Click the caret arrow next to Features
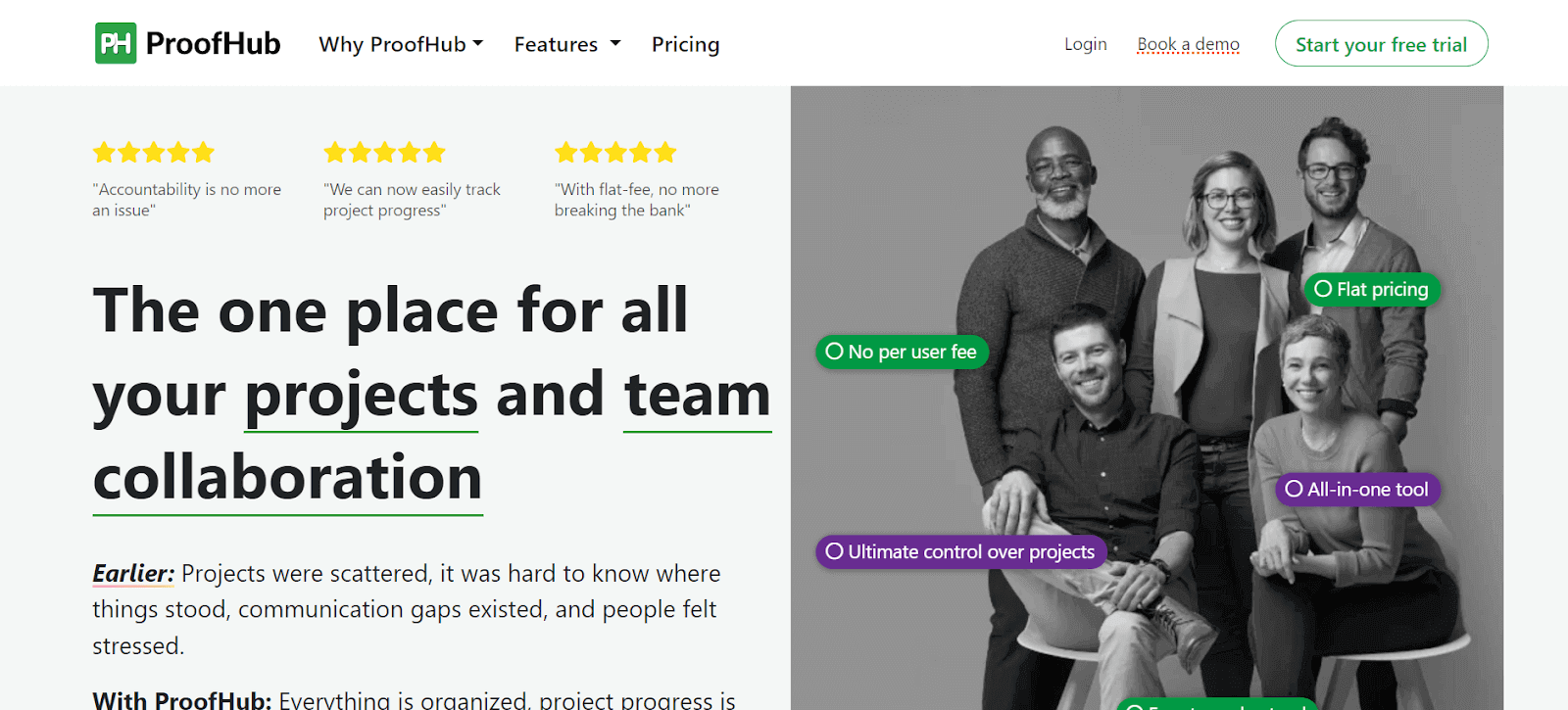This screenshot has height=710, width=1568. (x=615, y=43)
